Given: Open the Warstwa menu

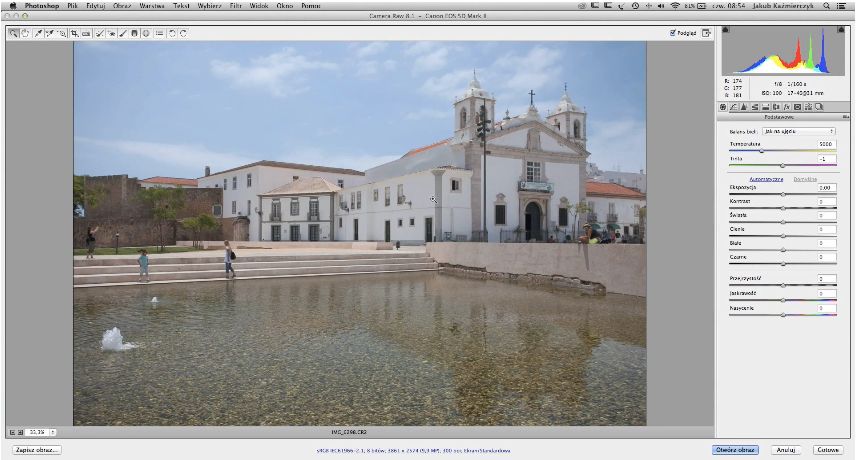Looking at the screenshot, I should tap(152, 5).
